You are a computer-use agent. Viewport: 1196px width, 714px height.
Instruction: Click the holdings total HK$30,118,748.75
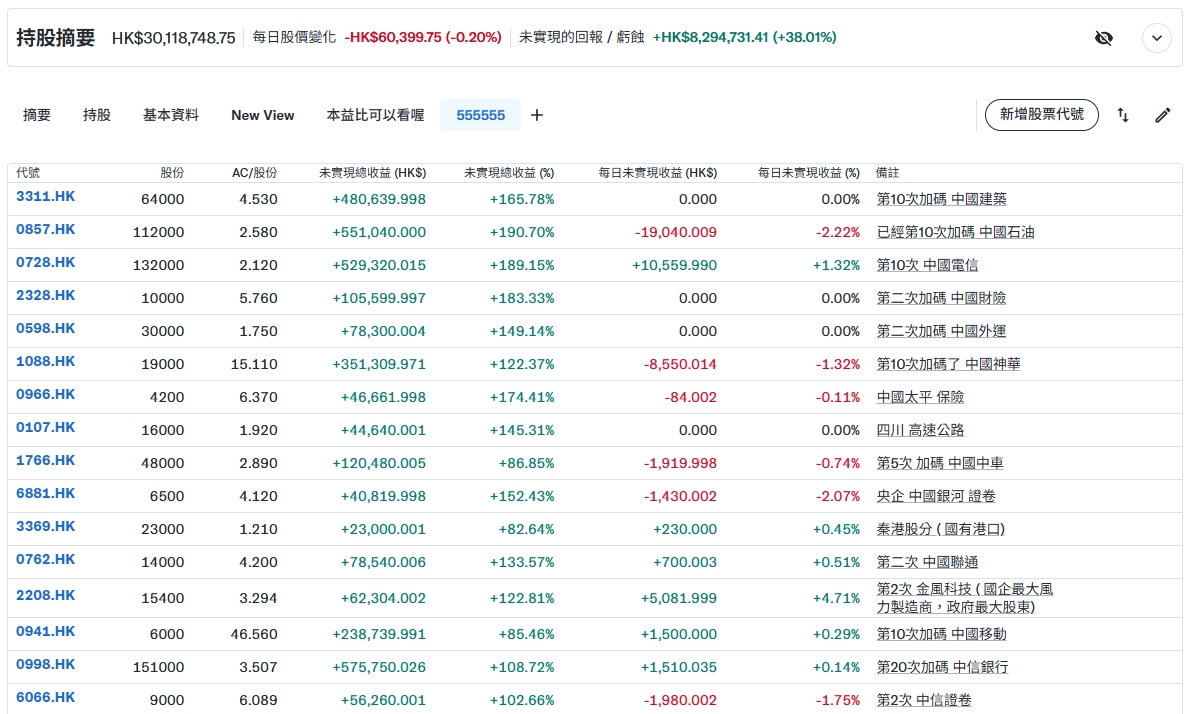point(173,38)
